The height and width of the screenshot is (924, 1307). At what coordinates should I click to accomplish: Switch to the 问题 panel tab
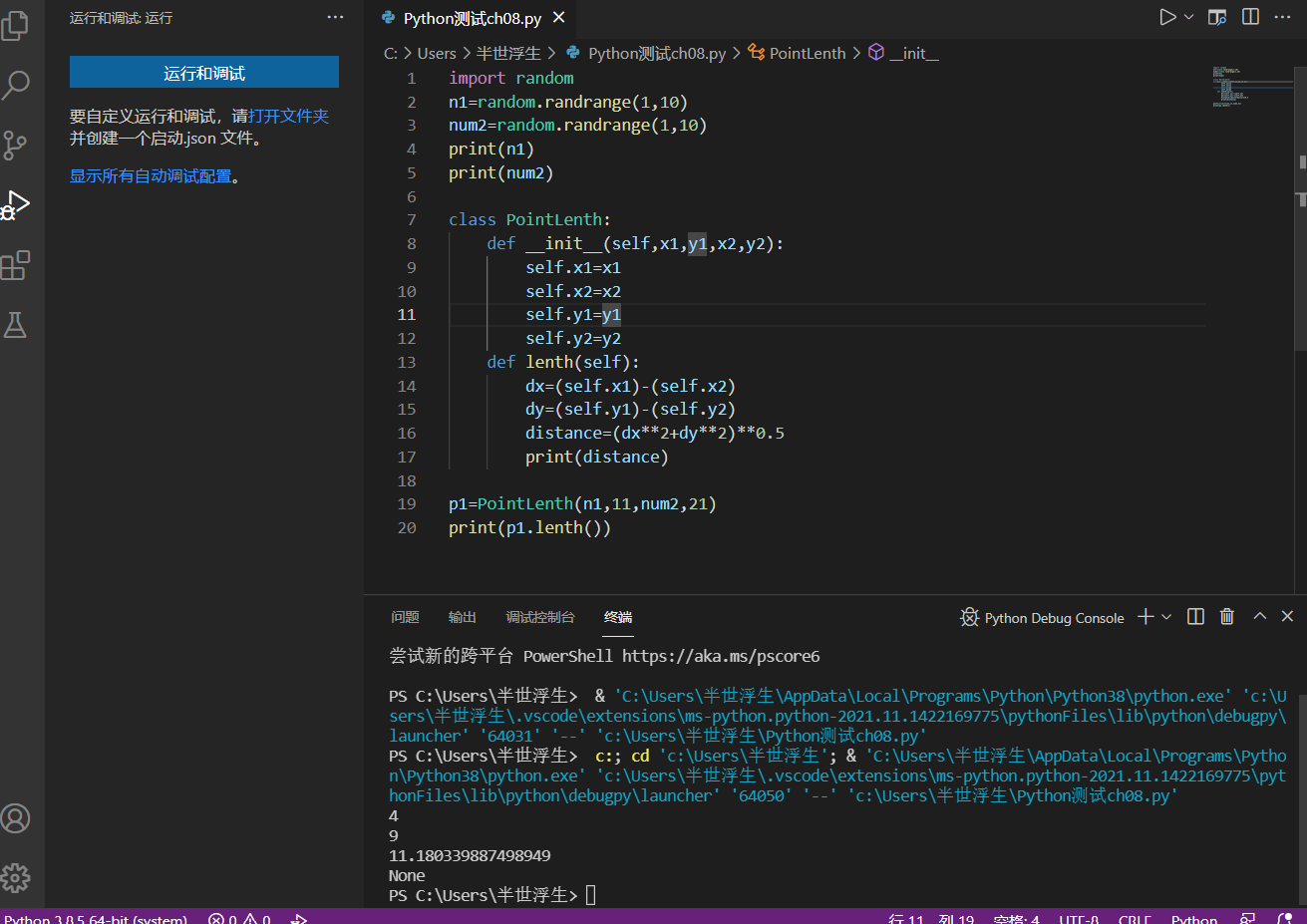[405, 617]
